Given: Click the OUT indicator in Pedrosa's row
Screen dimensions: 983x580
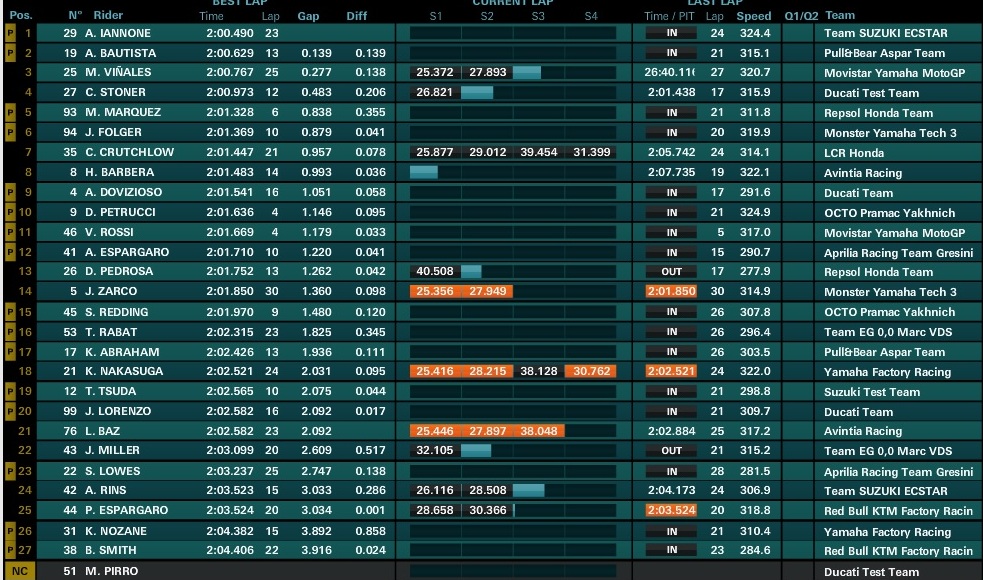Looking at the screenshot, I should point(672,272).
